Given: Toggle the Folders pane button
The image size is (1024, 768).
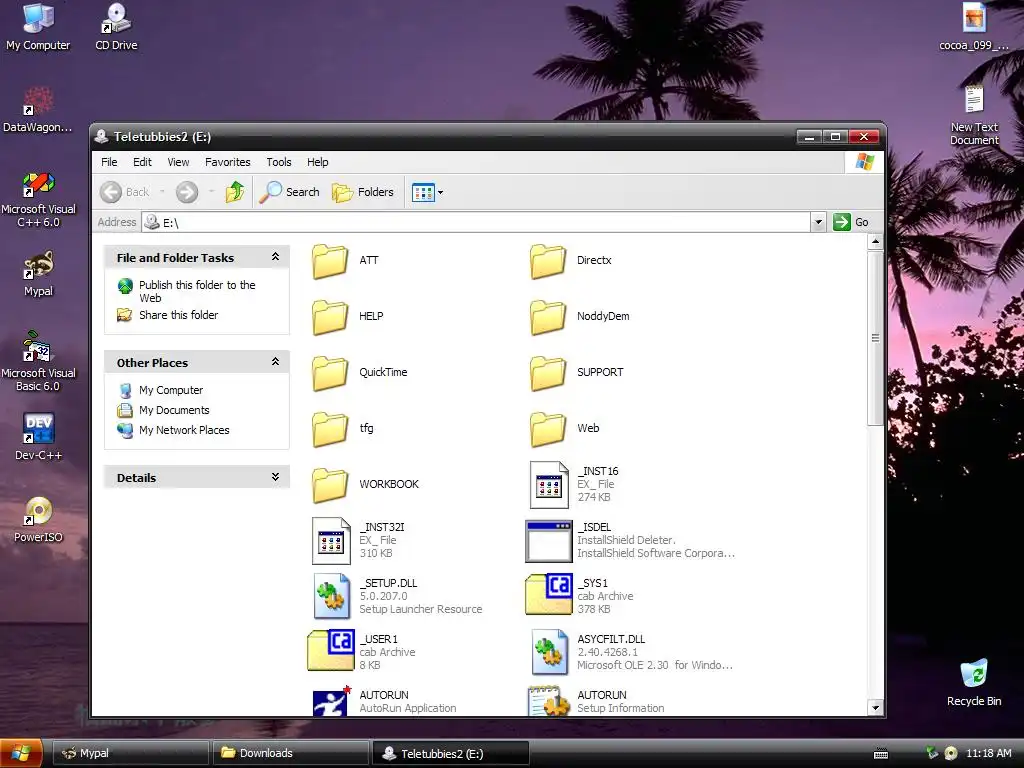Looking at the screenshot, I should (363, 192).
